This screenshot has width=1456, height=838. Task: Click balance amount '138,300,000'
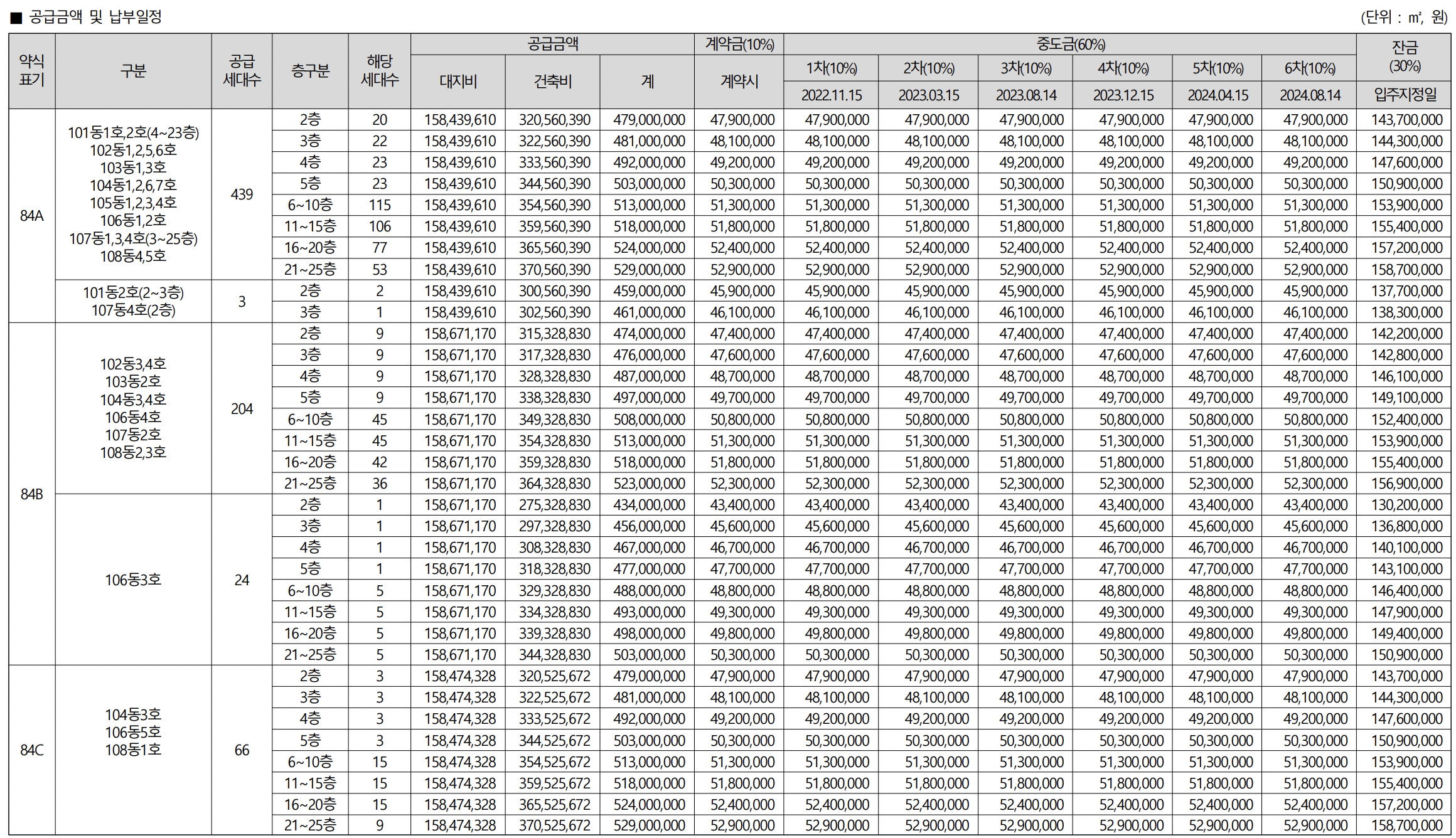point(1406,312)
